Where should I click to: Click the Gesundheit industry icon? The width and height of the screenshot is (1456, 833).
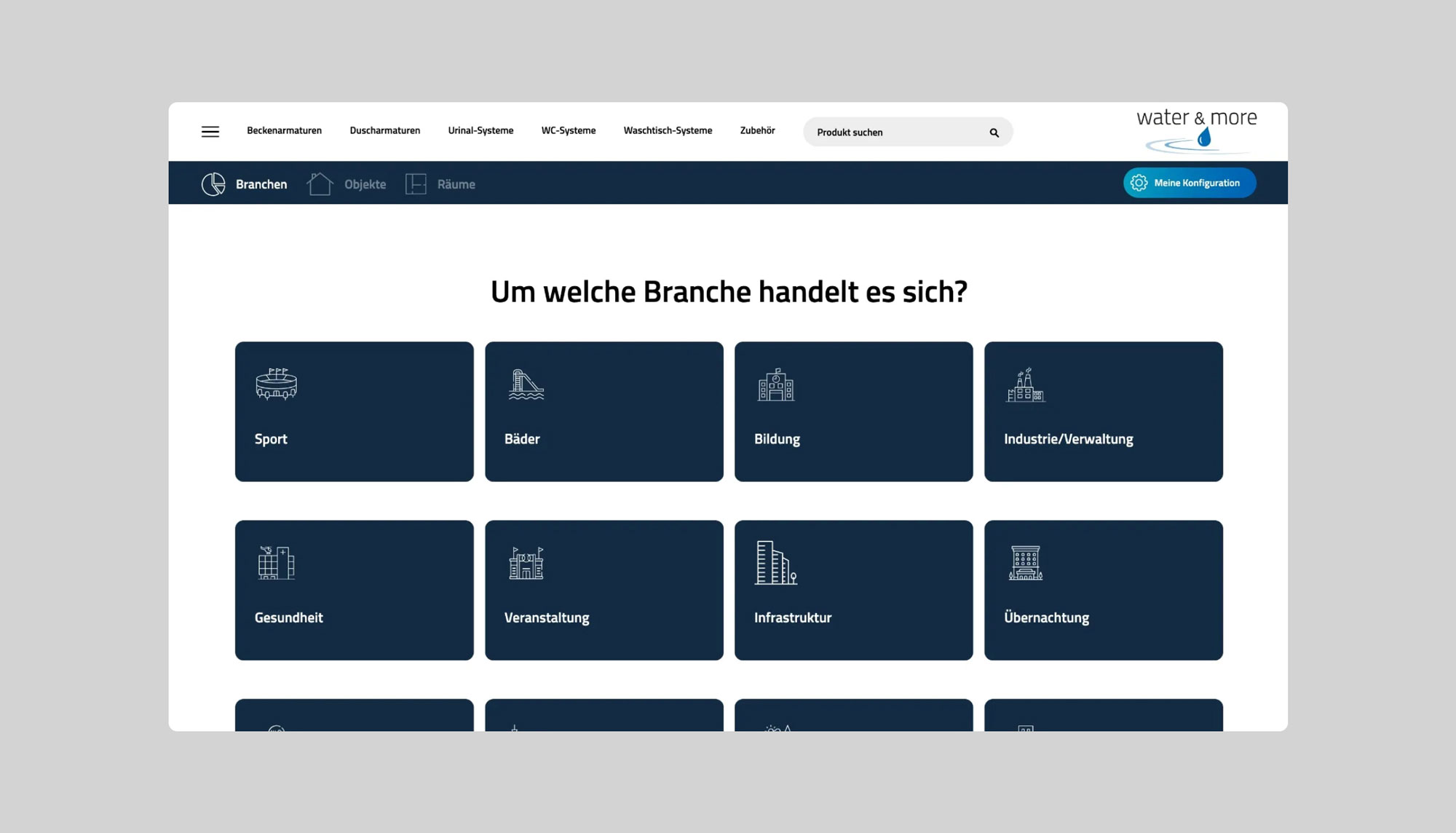tap(276, 563)
